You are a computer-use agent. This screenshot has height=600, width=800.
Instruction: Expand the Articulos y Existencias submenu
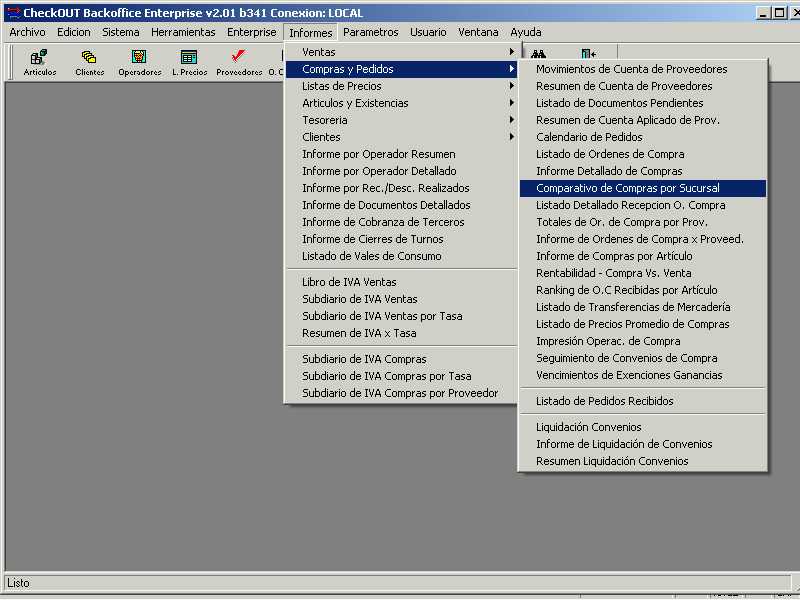coord(402,103)
